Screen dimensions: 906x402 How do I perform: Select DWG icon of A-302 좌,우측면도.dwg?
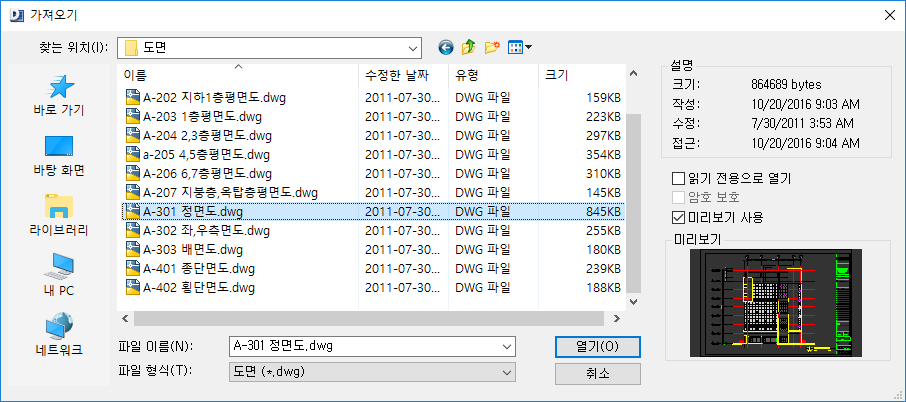(x=133, y=231)
